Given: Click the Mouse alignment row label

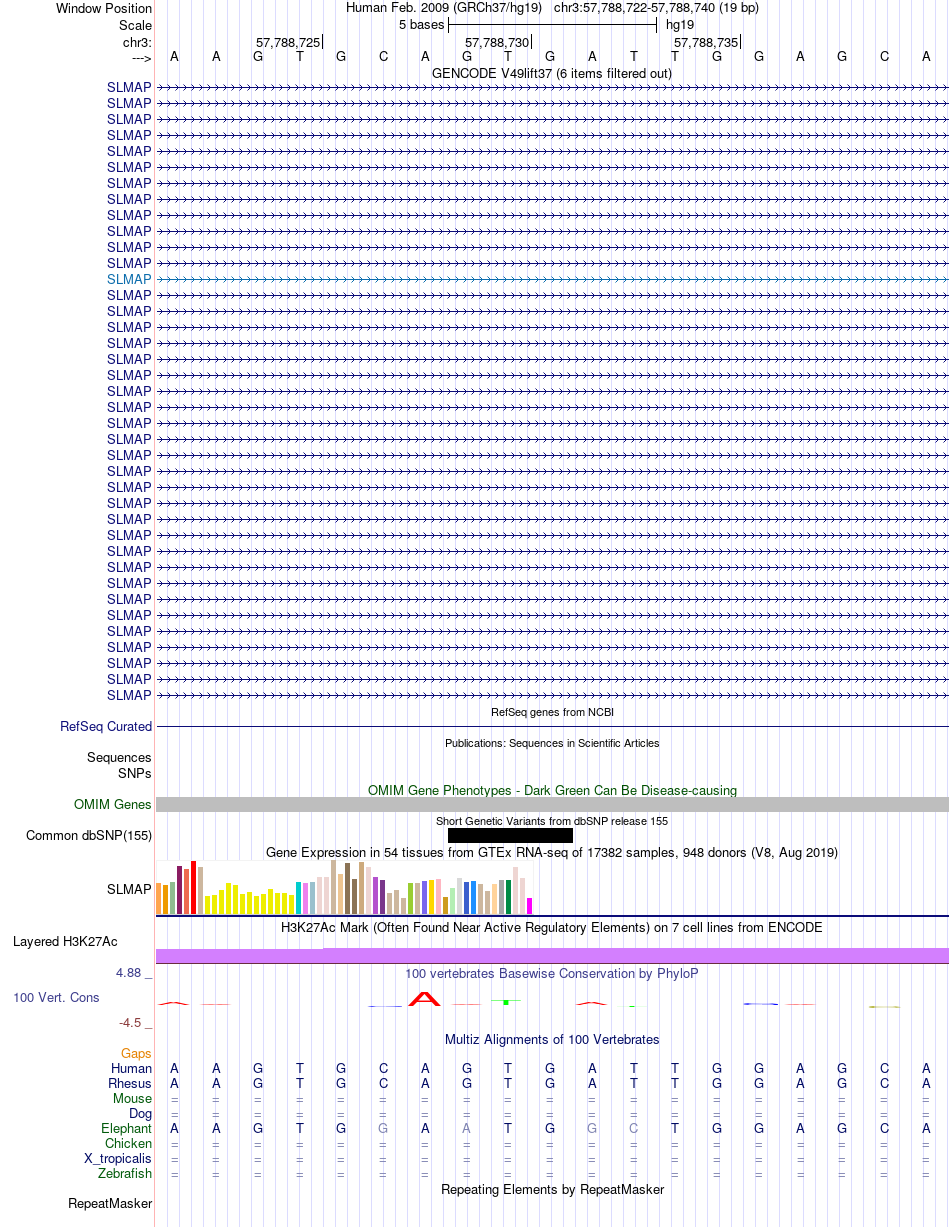Looking at the screenshot, I should (132, 1099).
